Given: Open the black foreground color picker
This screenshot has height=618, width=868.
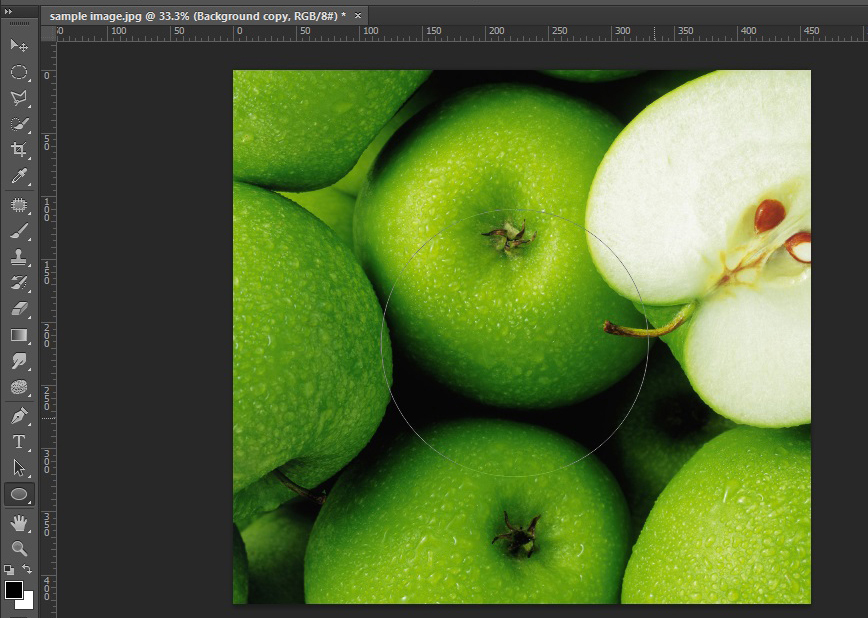Looking at the screenshot, I should tap(14, 590).
